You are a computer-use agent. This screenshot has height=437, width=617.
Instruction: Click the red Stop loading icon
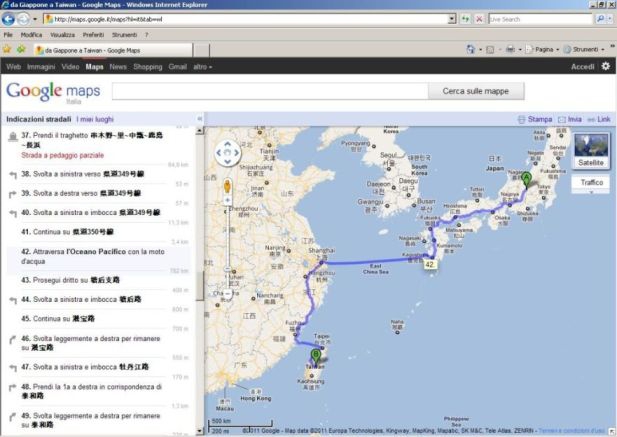(x=479, y=19)
